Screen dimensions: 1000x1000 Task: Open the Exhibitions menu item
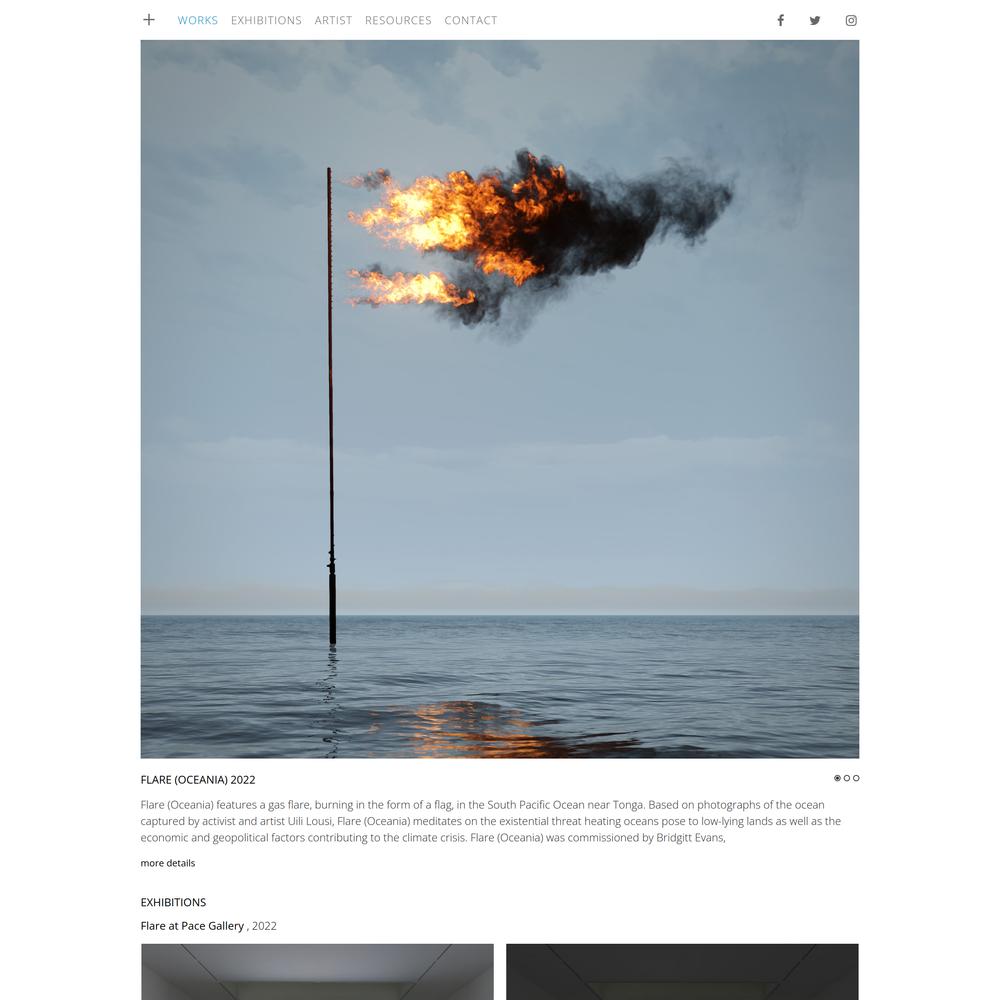[x=266, y=20]
